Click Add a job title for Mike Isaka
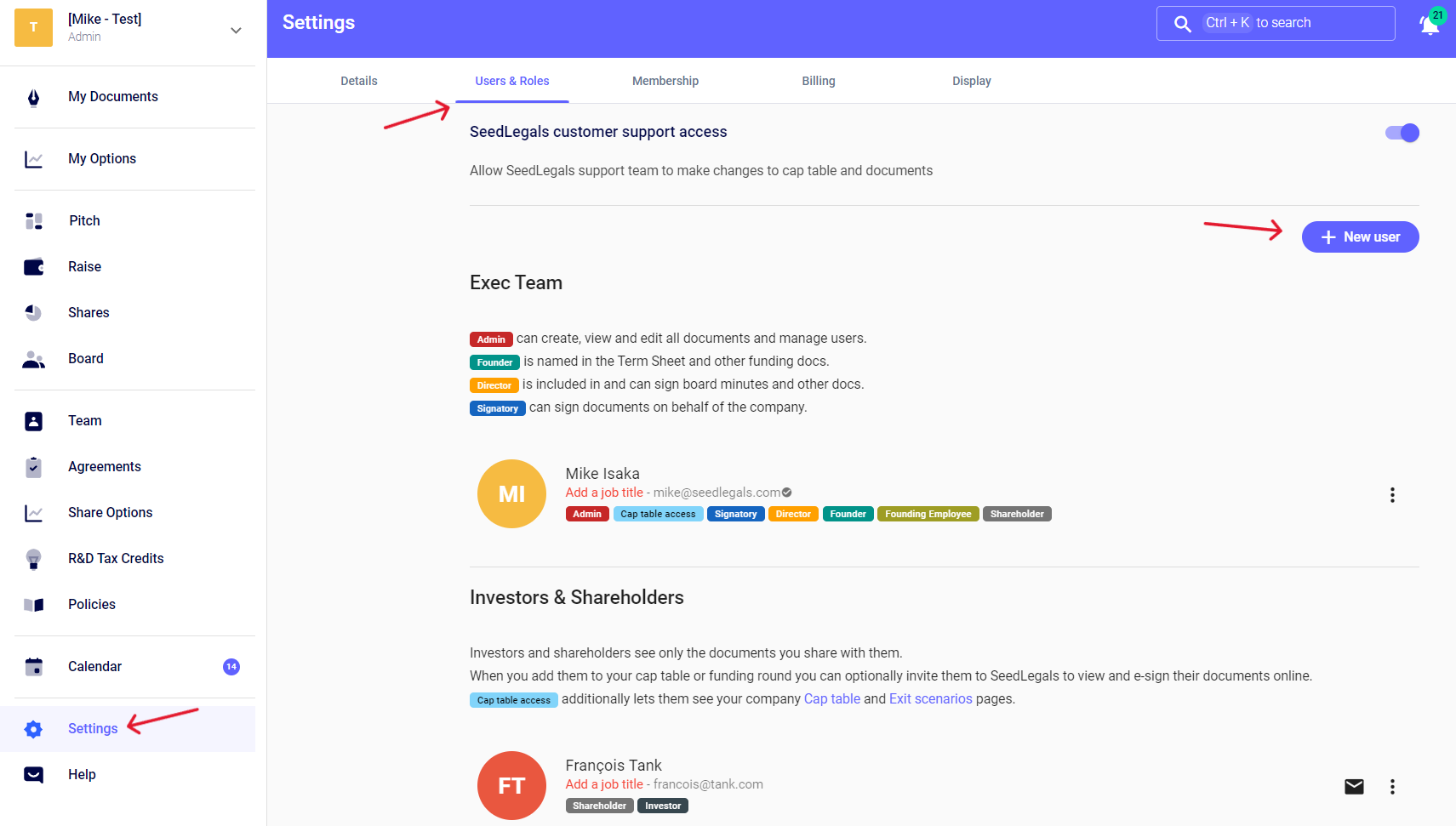Image resolution: width=1456 pixels, height=826 pixels. [x=604, y=493]
